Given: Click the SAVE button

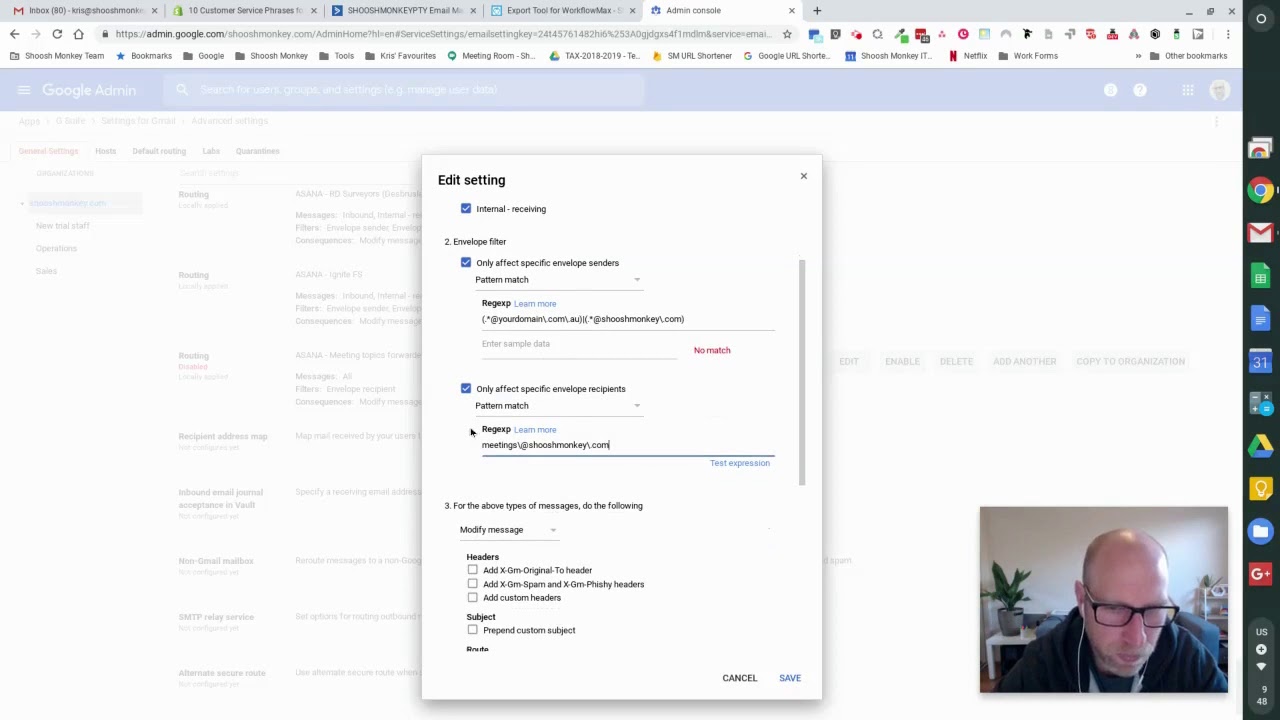Looking at the screenshot, I should 790,678.
